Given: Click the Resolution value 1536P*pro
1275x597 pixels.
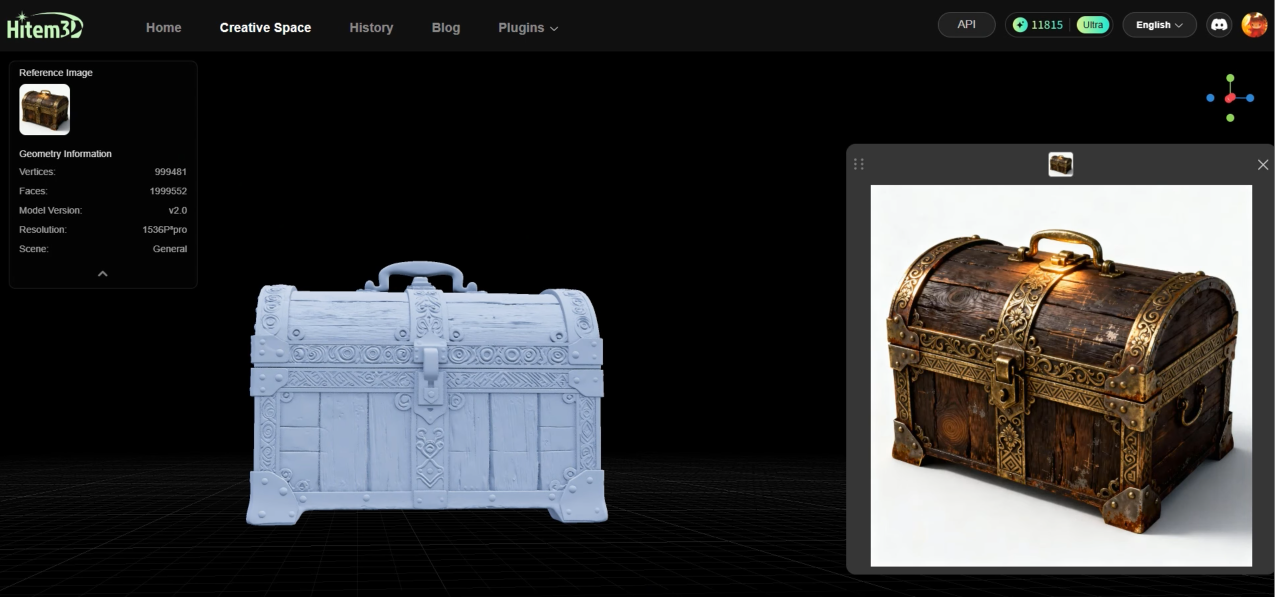Looking at the screenshot, I should point(164,230).
